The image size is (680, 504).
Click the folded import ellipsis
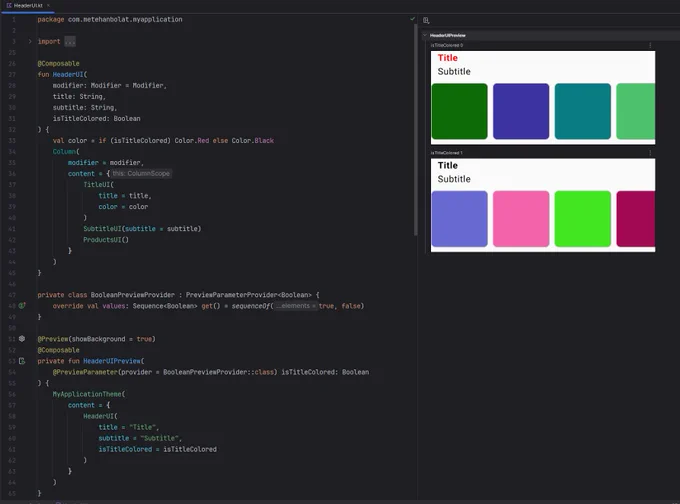point(70,42)
